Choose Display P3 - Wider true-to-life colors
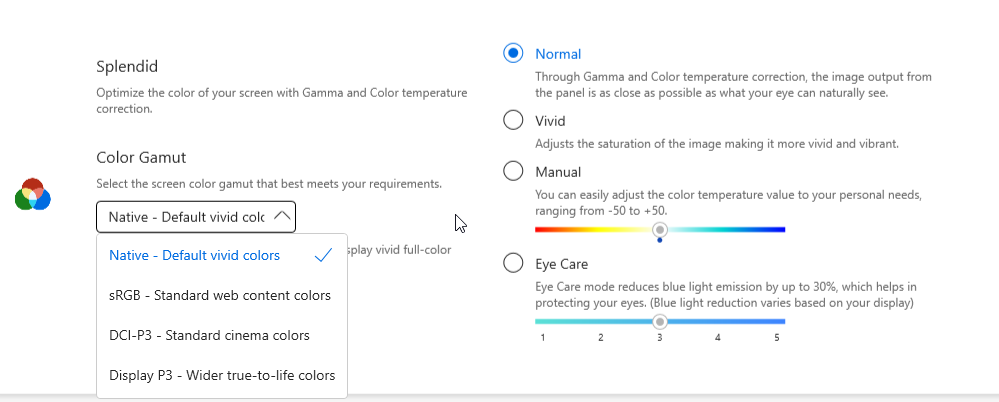Image resolution: width=999 pixels, height=402 pixels. click(222, 375)
